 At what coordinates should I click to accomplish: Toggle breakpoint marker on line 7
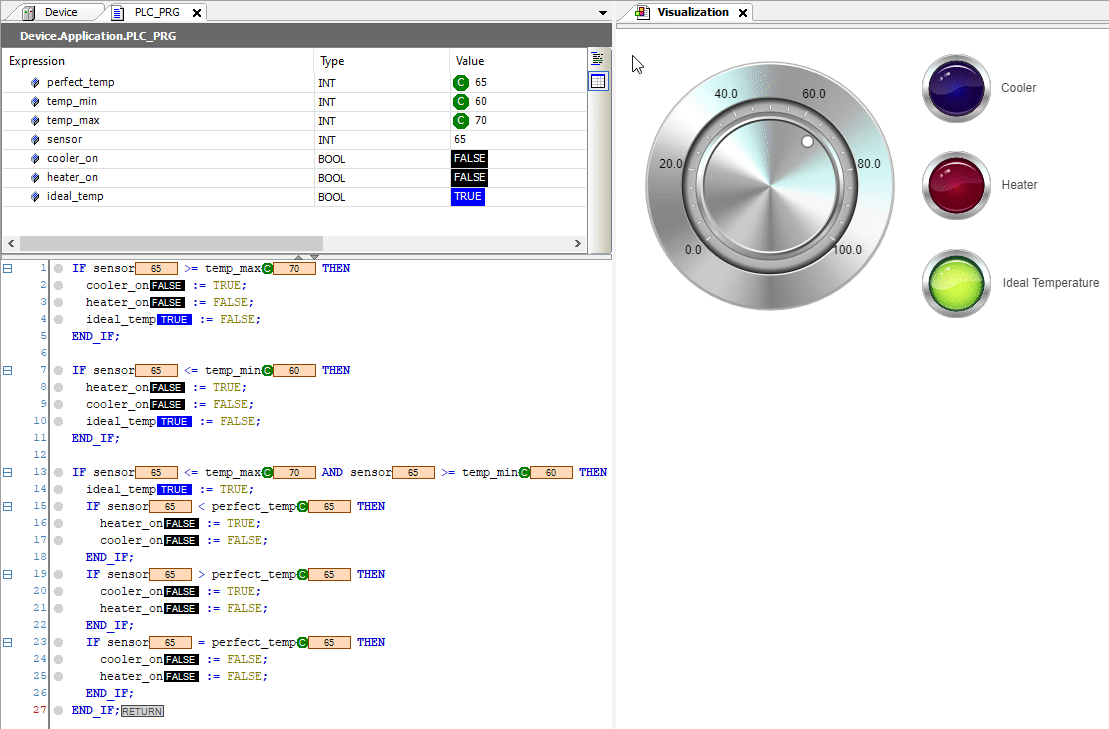[59, 371]
